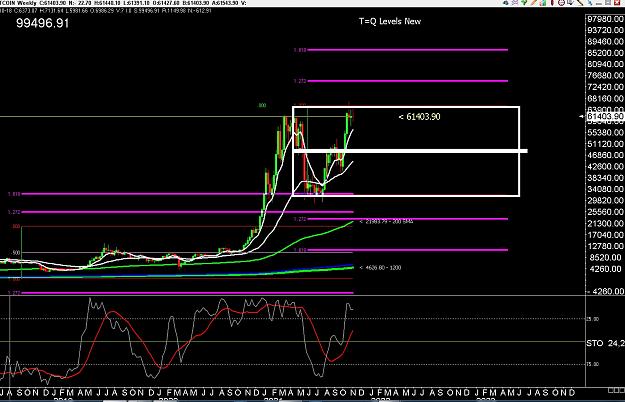
Task: Close the chart window
Action: pos(618,2)
